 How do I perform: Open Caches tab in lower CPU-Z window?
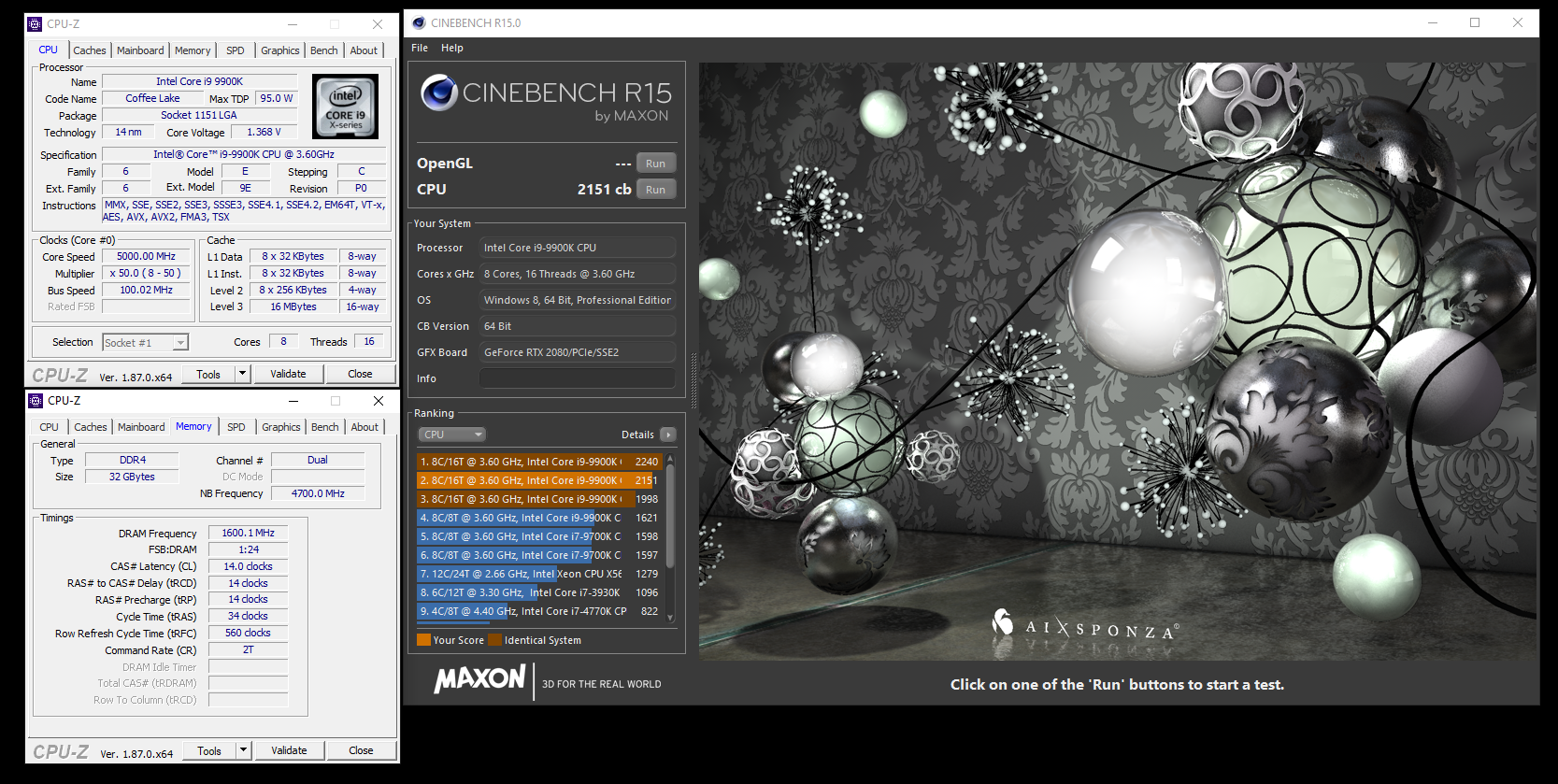tap(91, 427)
